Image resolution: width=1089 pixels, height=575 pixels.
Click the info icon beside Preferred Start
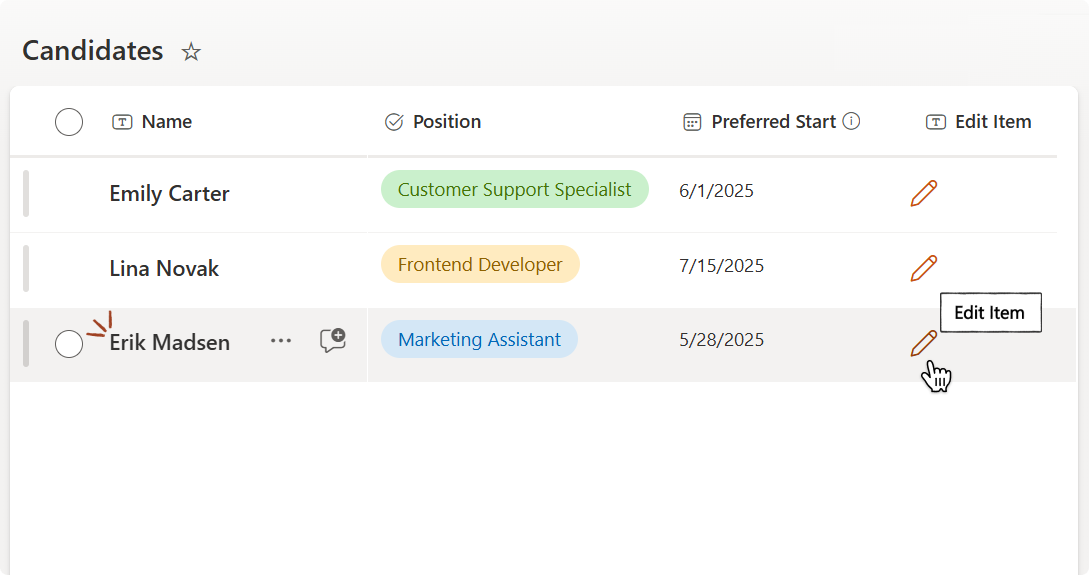851,121
